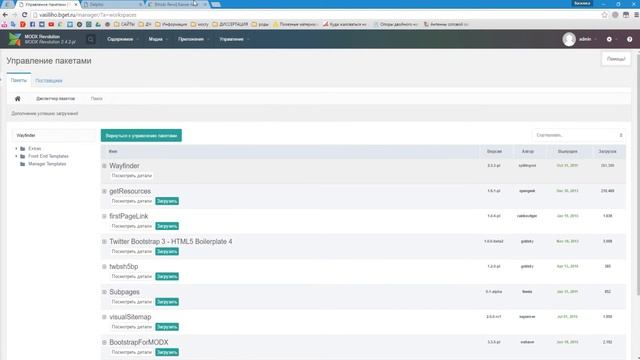
Task: Expand the Subpages package row
Action: tap(104, 292)
